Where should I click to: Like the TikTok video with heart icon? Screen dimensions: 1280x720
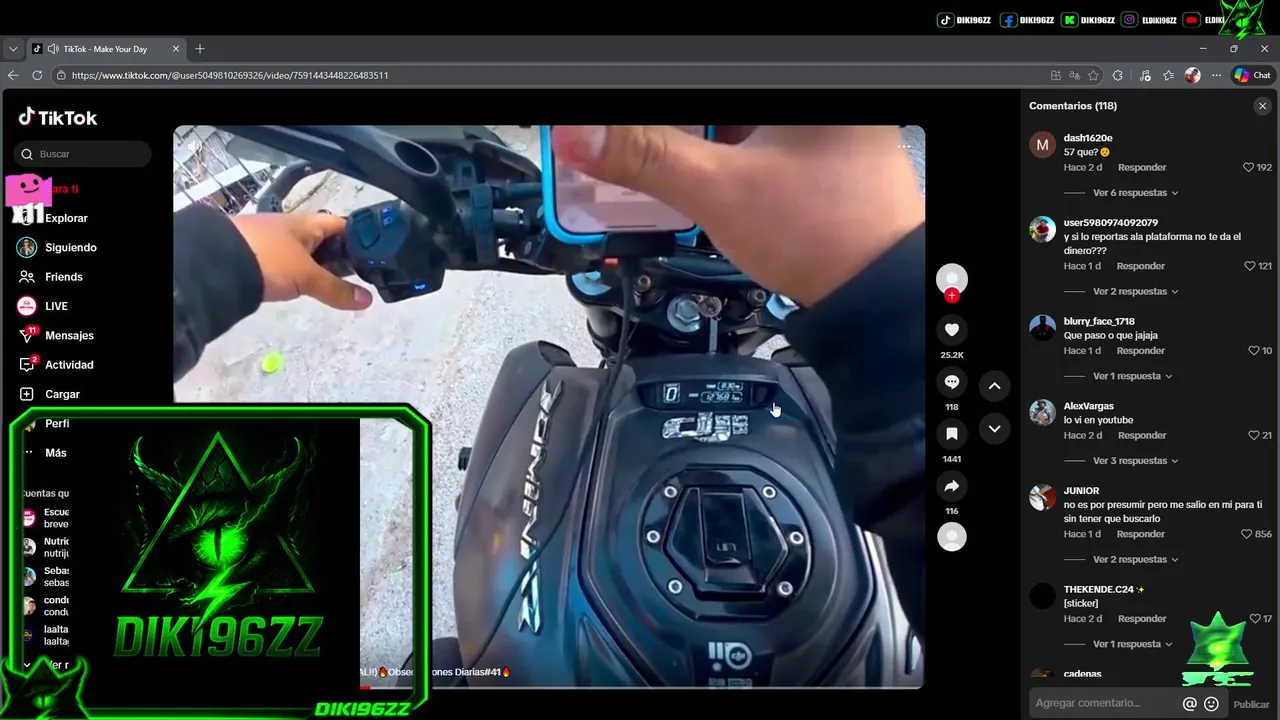[x=952, y=330]
